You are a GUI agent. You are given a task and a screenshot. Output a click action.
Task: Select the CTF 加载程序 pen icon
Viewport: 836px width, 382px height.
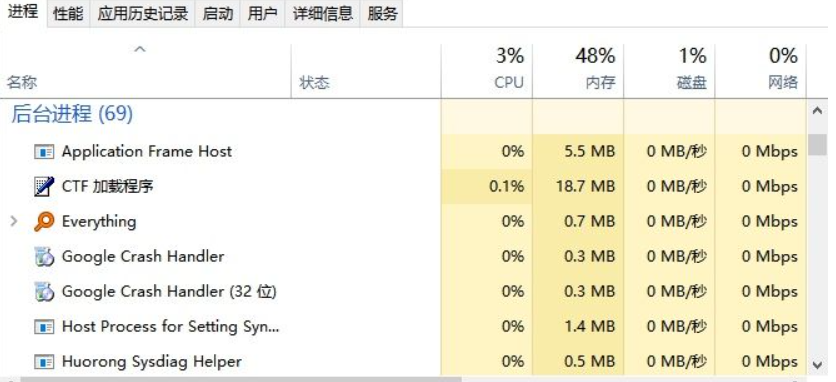(x=44, y=187)
